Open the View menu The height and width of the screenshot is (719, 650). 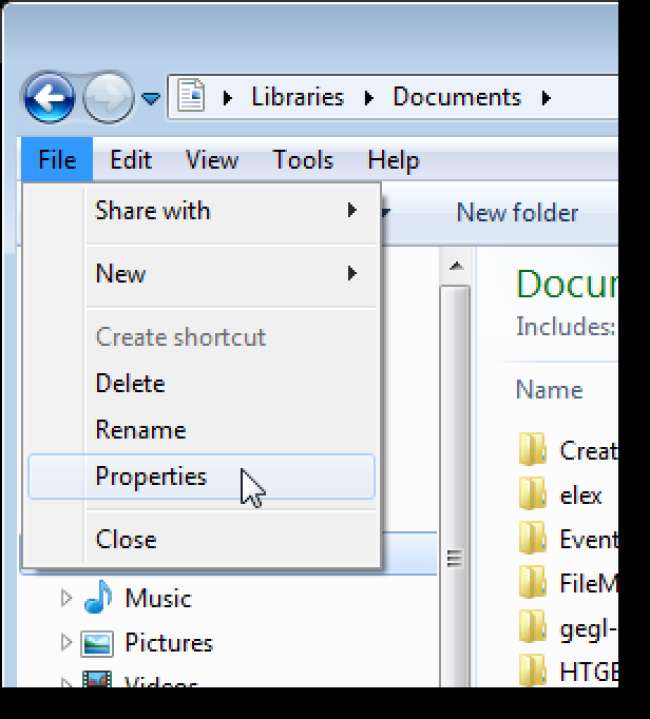[212, 160]
